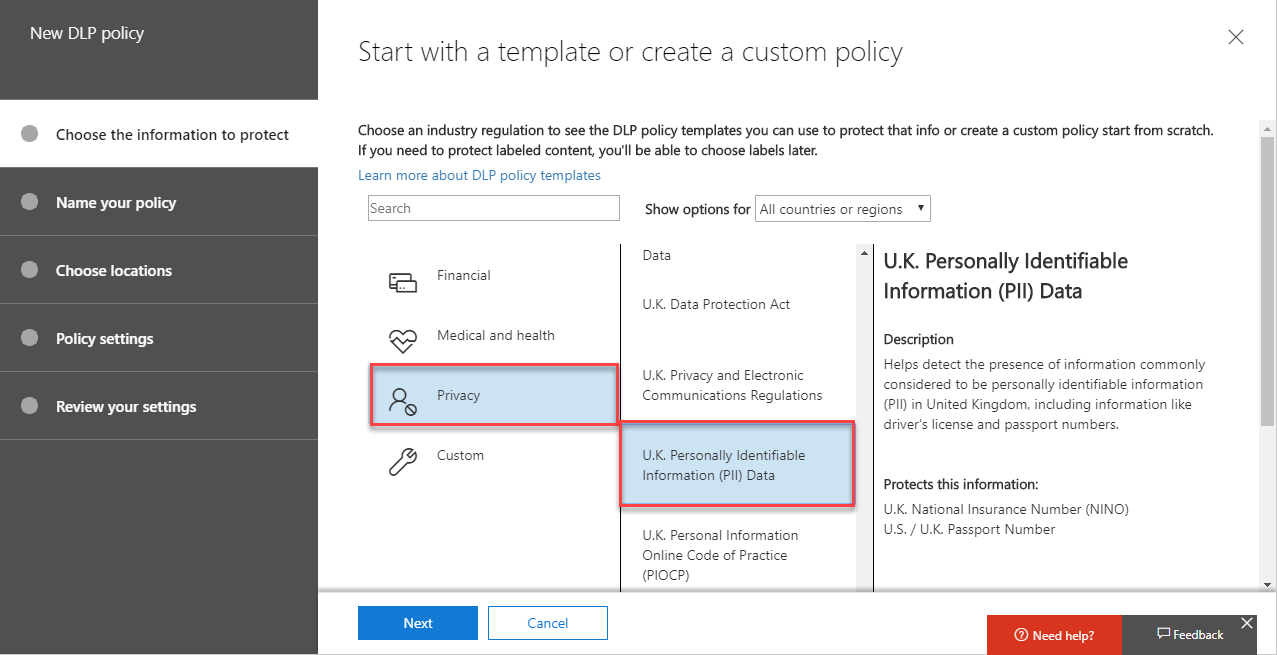The height and width of the screenshot is (655, 1277).
Task: Open the Feedback button
Action: 1190,635
